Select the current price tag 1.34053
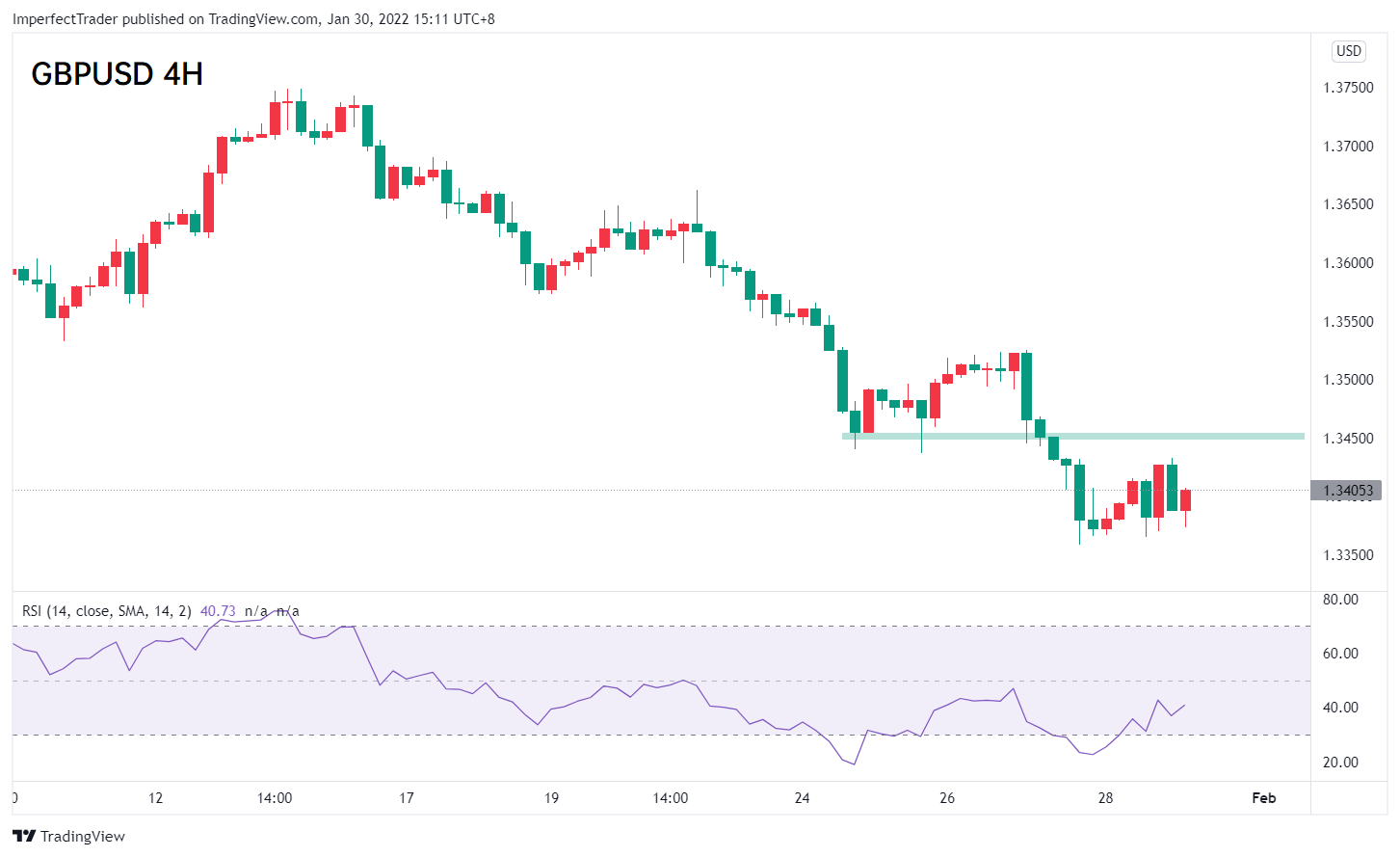The height and width of the screenshot is (857, 1400). coord(1346,491)
